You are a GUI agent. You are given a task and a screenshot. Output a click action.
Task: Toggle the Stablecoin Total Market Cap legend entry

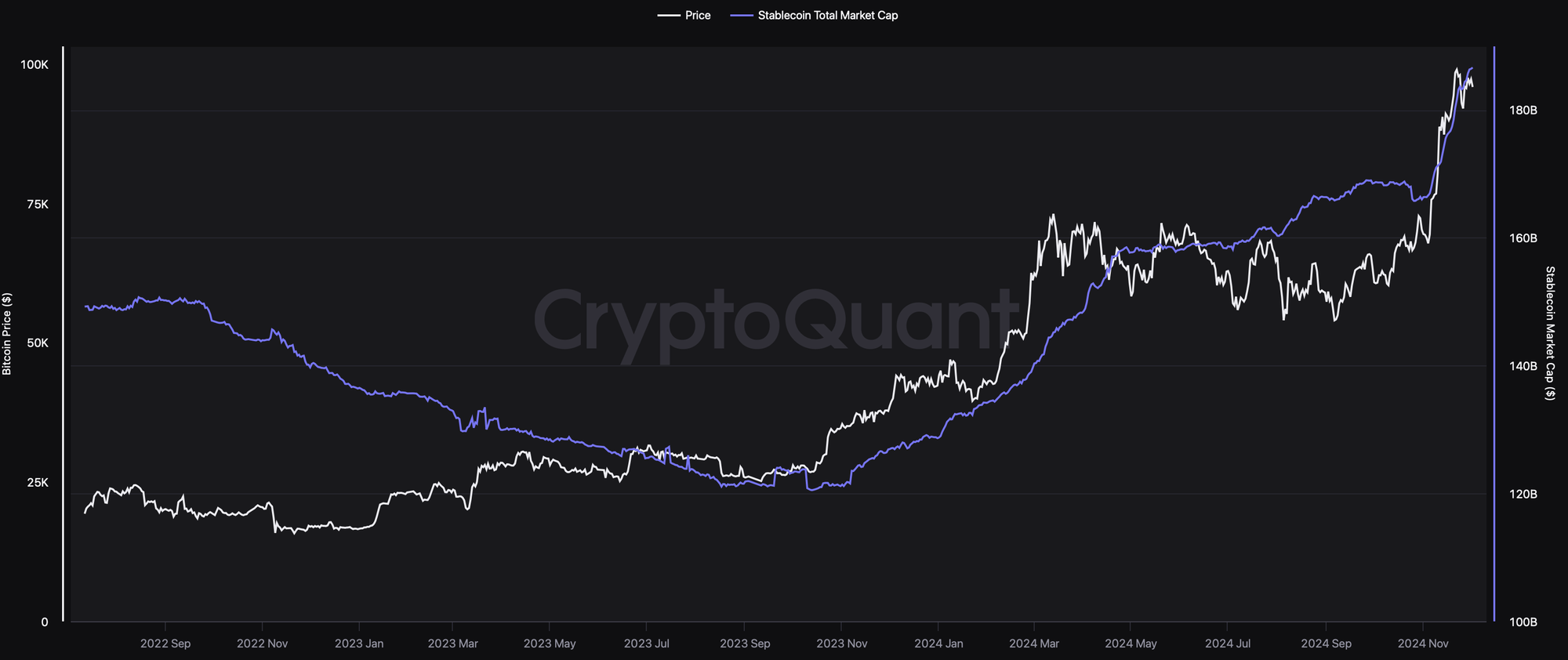click(x=827, y=16)
